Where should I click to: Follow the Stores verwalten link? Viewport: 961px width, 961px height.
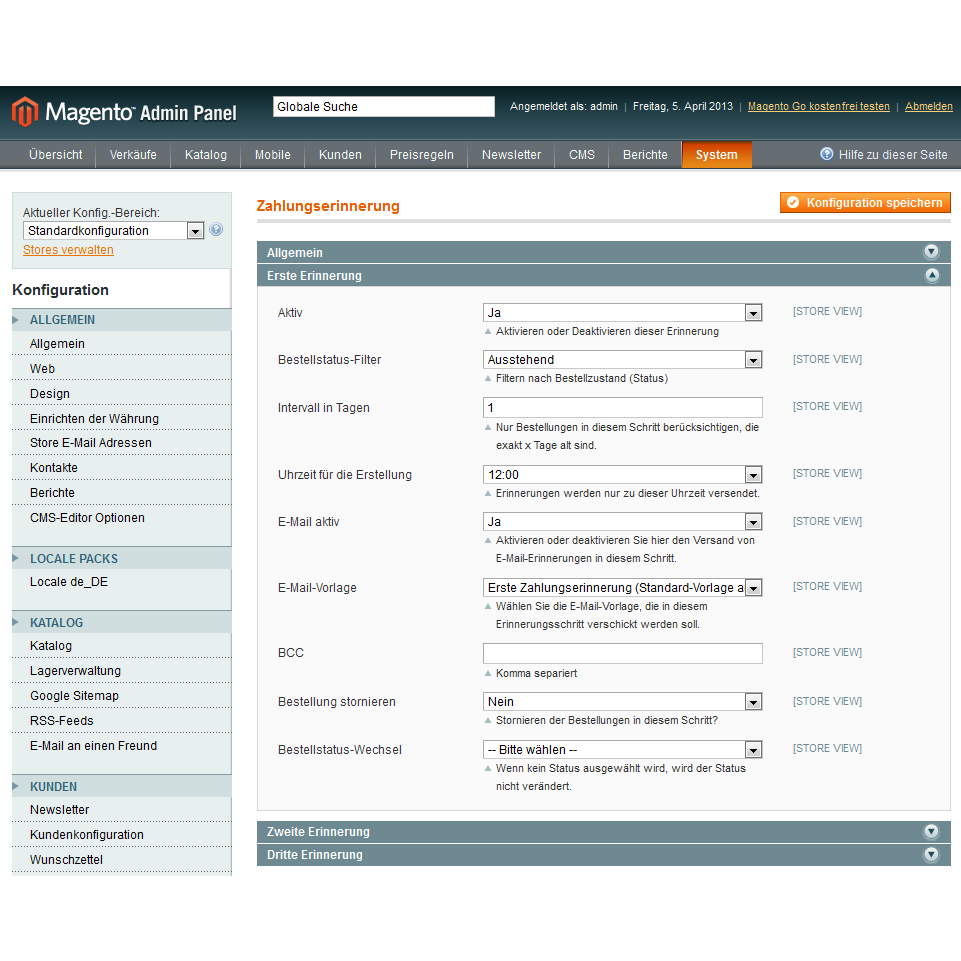point(68,250)
